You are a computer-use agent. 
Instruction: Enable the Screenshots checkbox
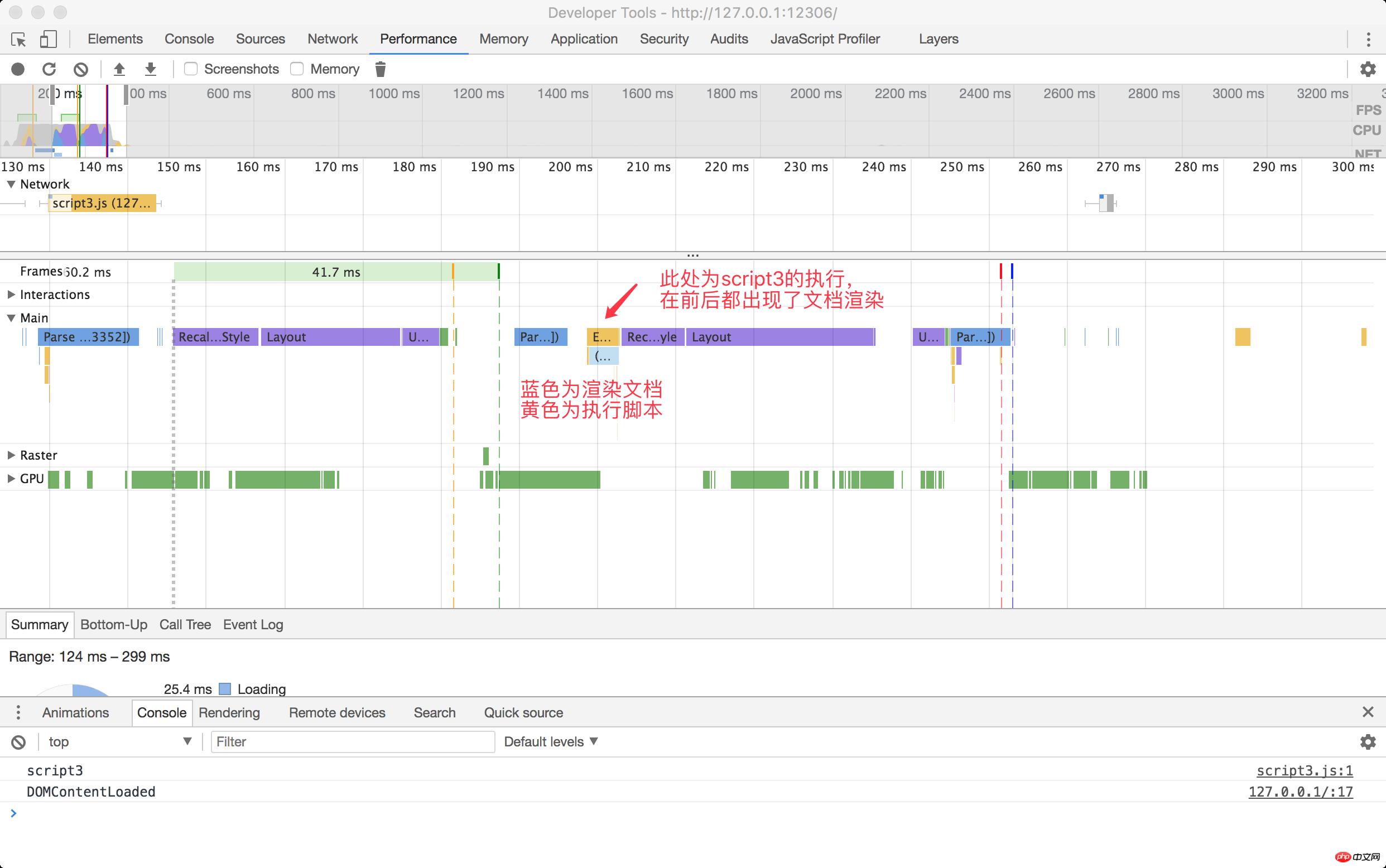pos(191,69)
